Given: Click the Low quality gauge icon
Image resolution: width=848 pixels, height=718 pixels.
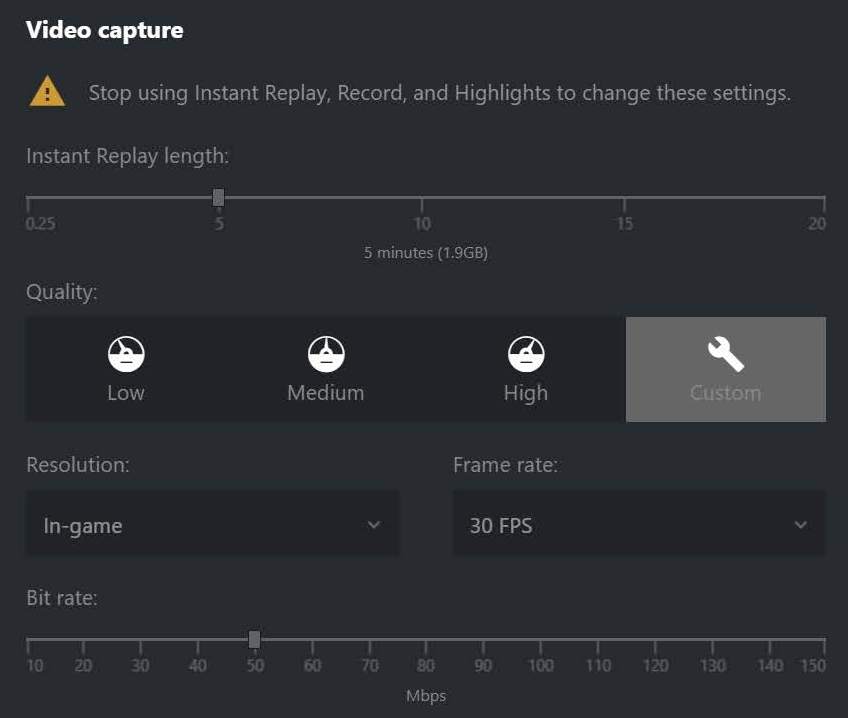Looking at the screenshot, I should click(x=126, y=353).
